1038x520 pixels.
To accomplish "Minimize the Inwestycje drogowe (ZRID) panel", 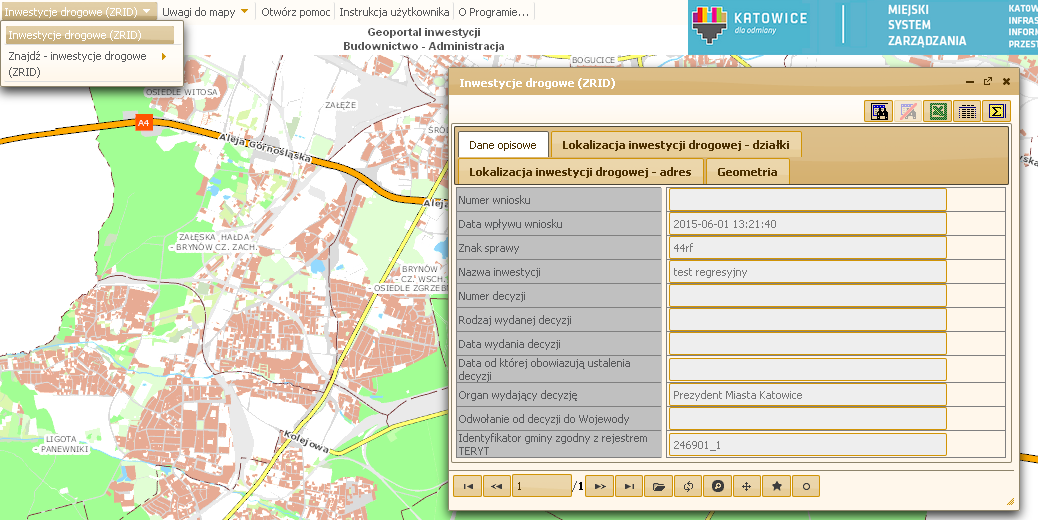I will 970,82.
